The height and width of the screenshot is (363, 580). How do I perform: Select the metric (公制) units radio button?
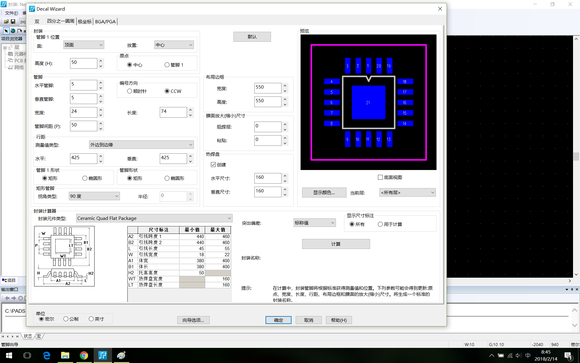click(66, 319)
